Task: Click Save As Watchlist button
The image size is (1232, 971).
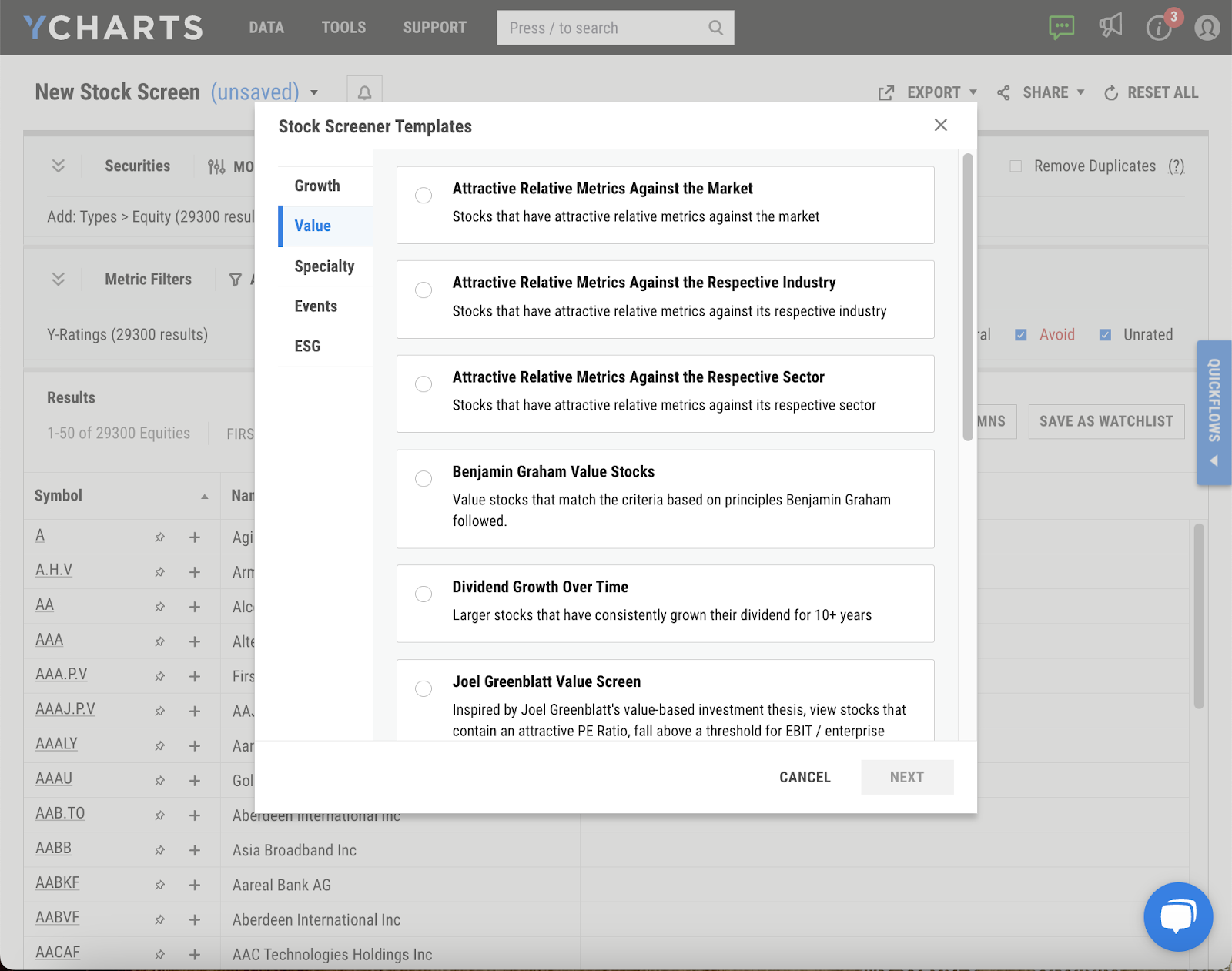Action: coord(1106,421)
